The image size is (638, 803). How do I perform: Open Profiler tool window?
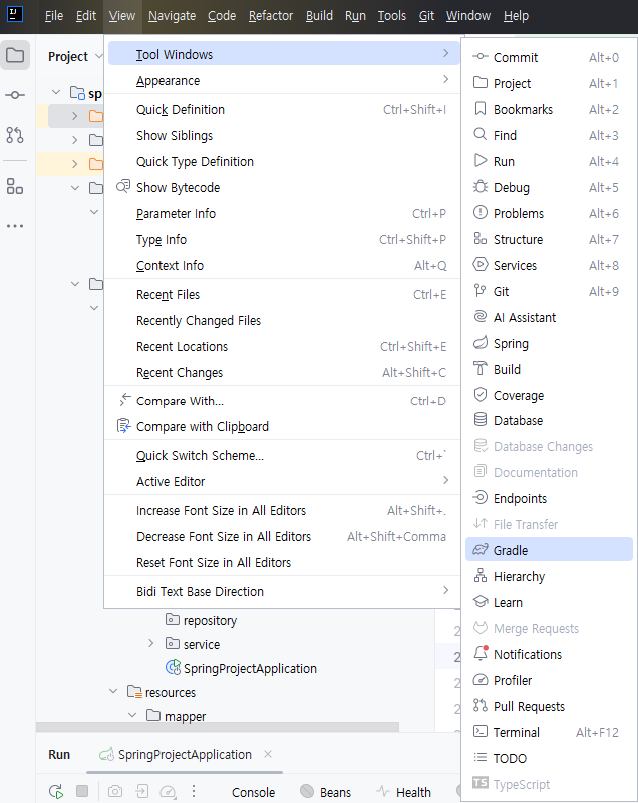click(549, 680)
